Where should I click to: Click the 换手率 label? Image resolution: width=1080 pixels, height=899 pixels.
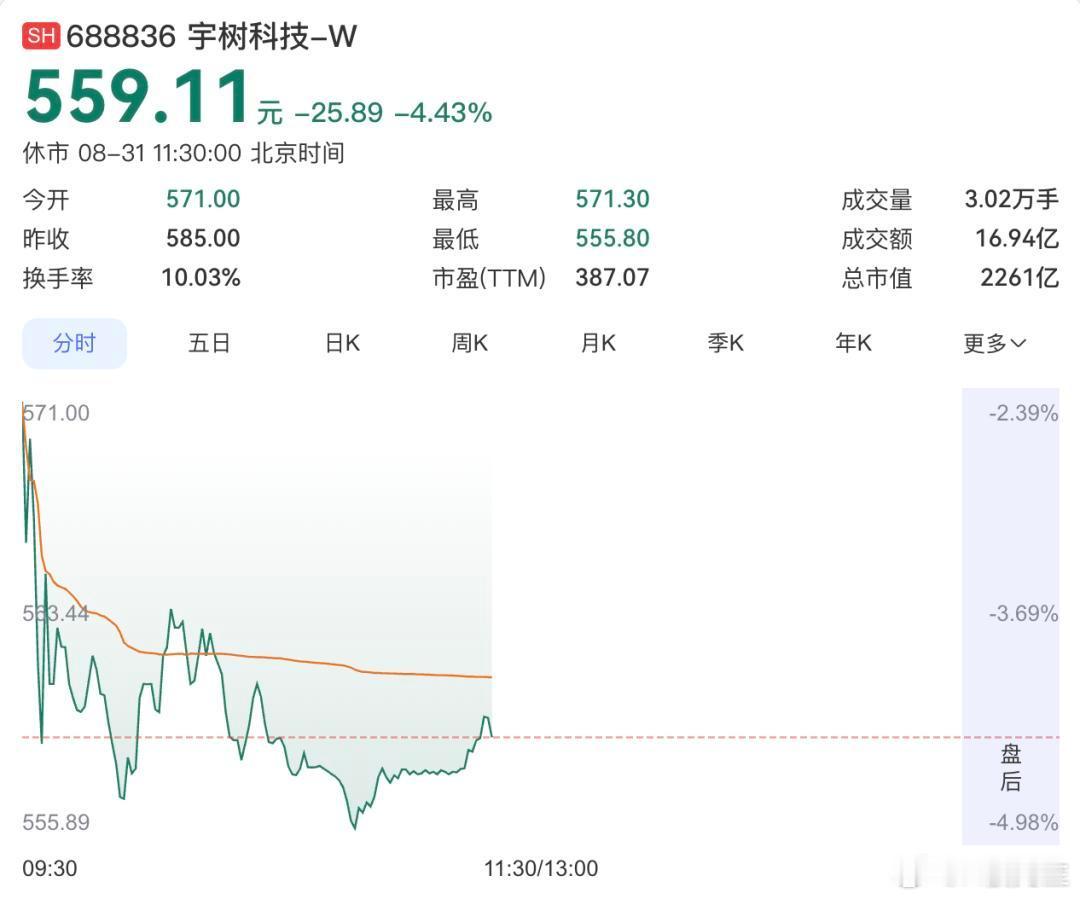pyautogui.click(x=58, y=278)
